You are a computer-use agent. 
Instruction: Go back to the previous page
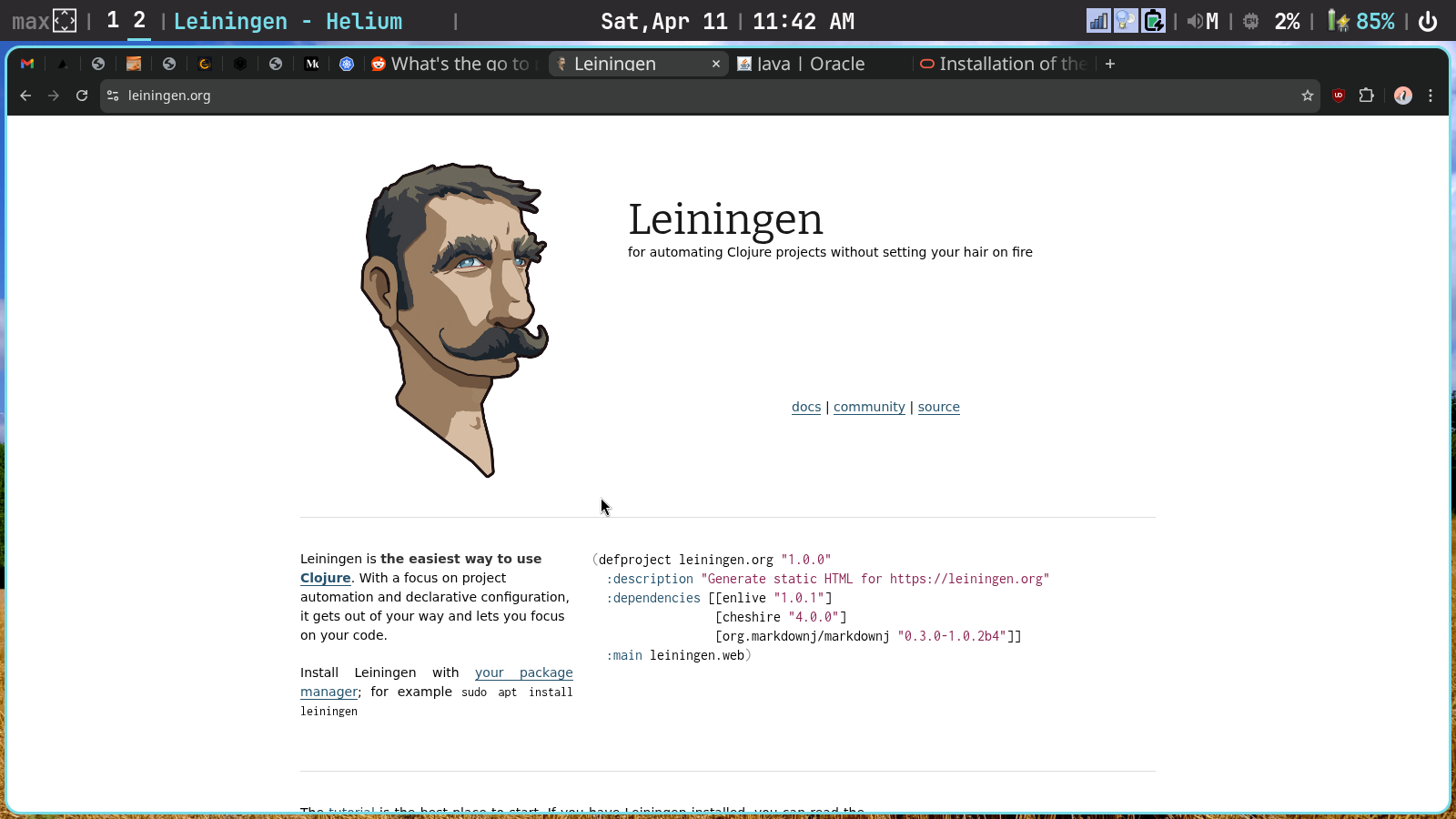click(25, 96)
